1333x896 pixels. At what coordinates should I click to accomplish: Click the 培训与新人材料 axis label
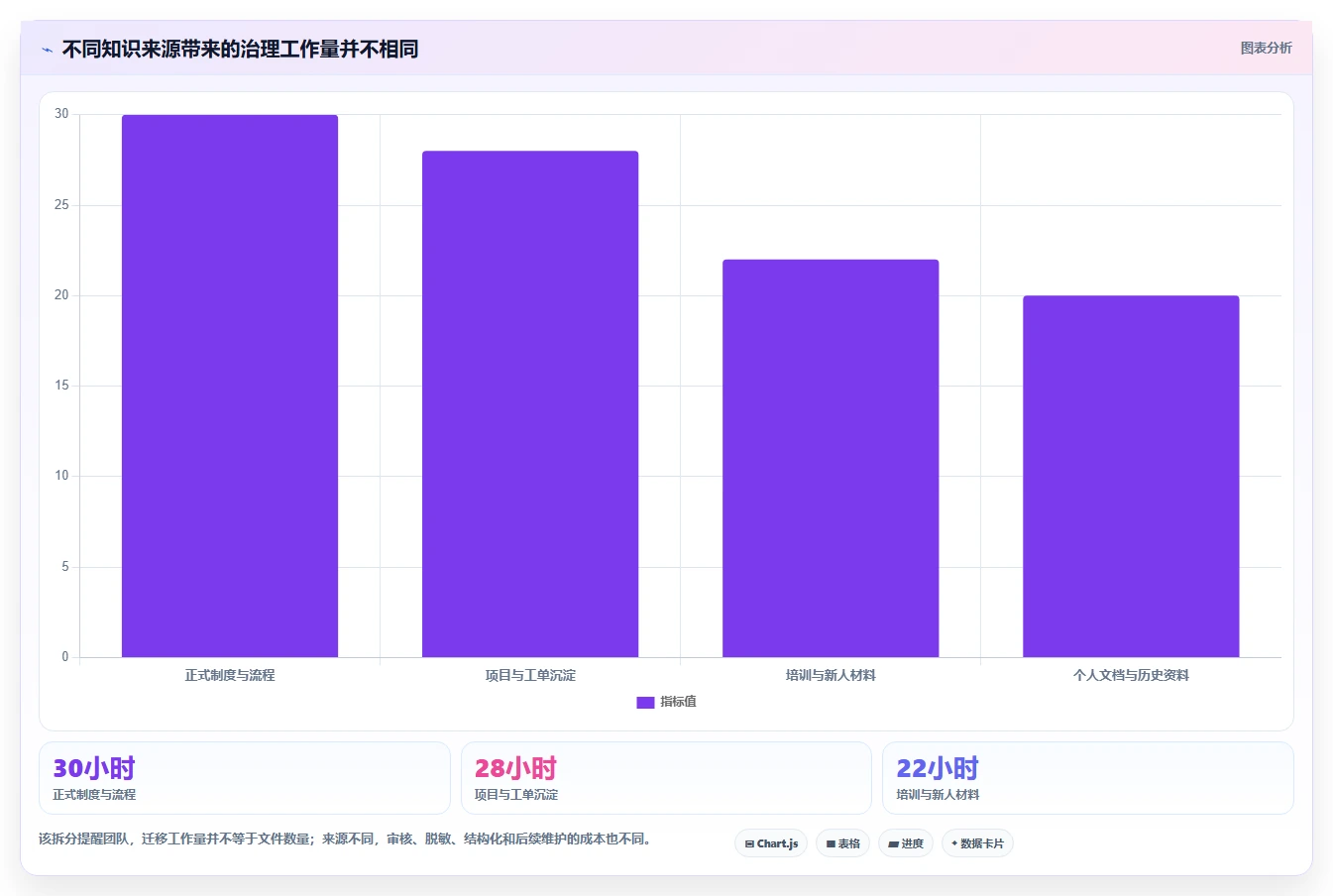point(831,675)
